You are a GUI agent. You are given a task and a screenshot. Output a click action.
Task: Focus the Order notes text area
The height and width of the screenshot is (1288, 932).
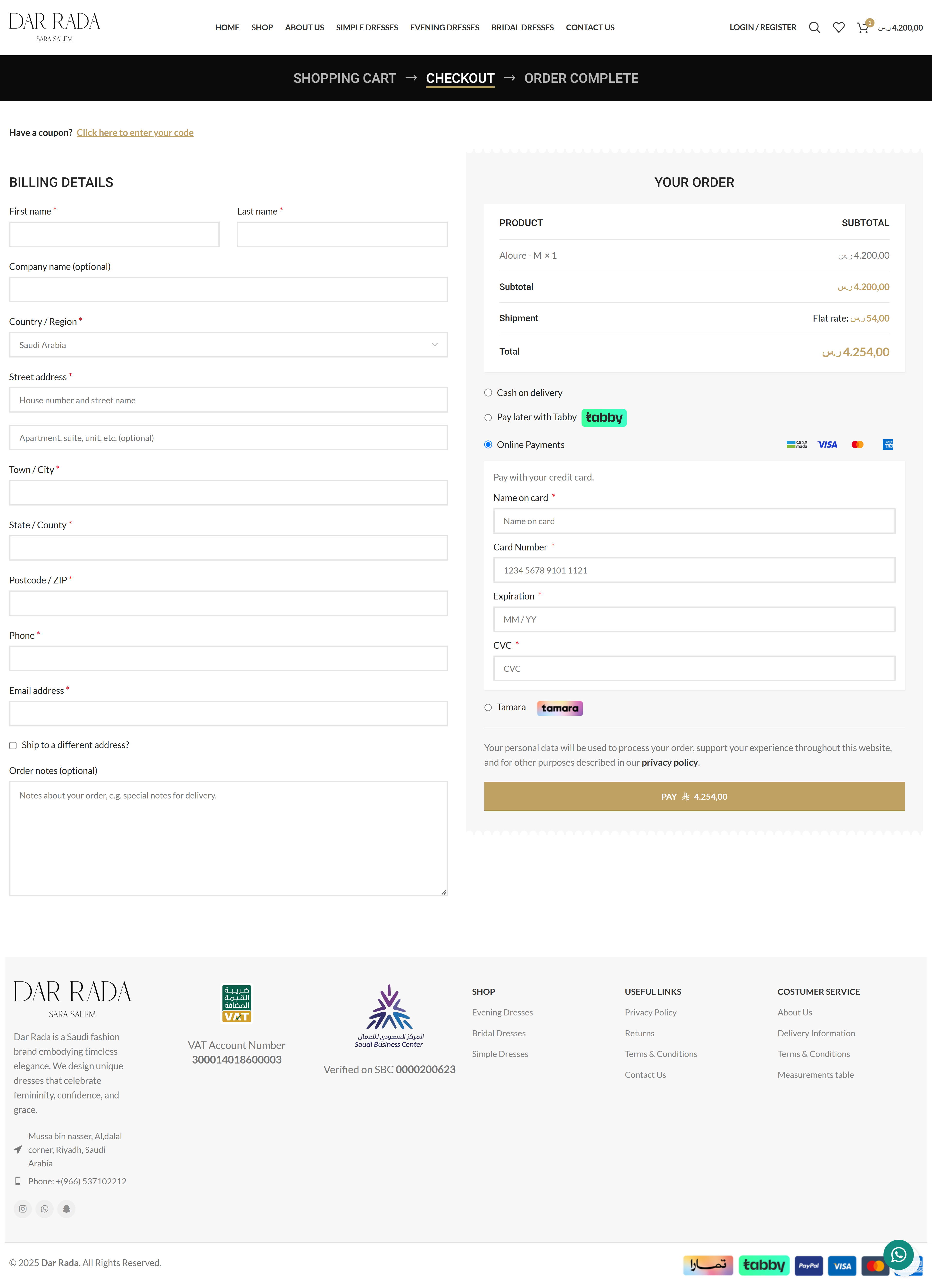coord(228,838)
